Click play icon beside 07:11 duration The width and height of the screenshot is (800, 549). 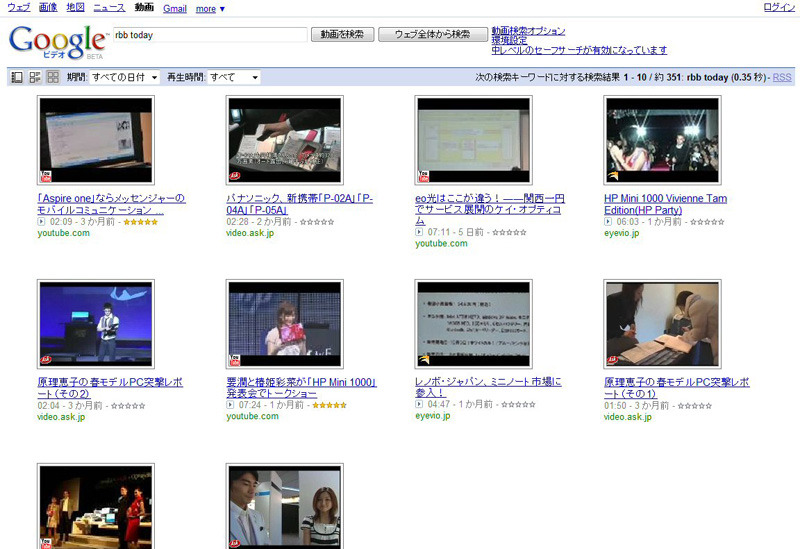coord(419,232)
